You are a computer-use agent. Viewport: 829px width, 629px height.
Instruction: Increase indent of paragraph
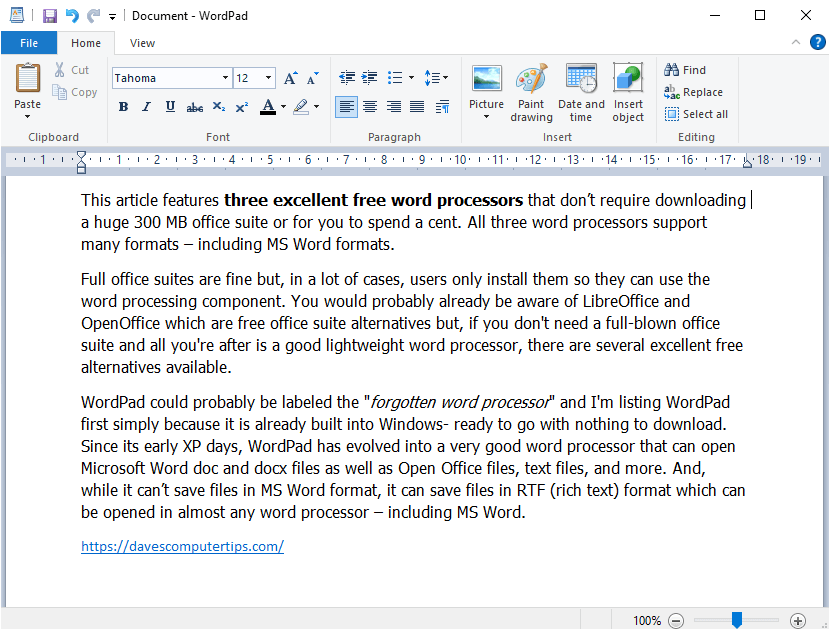pyautogui.click(x=369, y=78)
